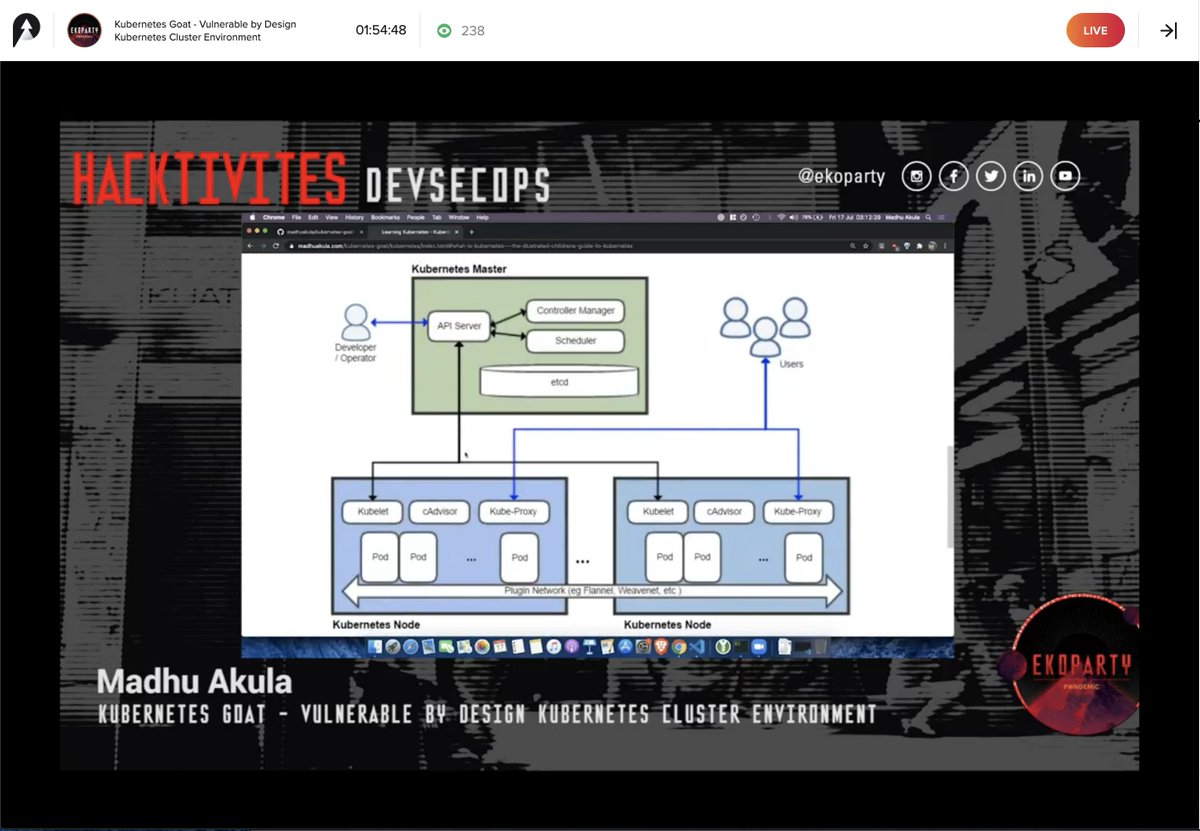Open the History menu
Image resolution: width=1200 pixels, height=831 pixels.
[354, 217]
